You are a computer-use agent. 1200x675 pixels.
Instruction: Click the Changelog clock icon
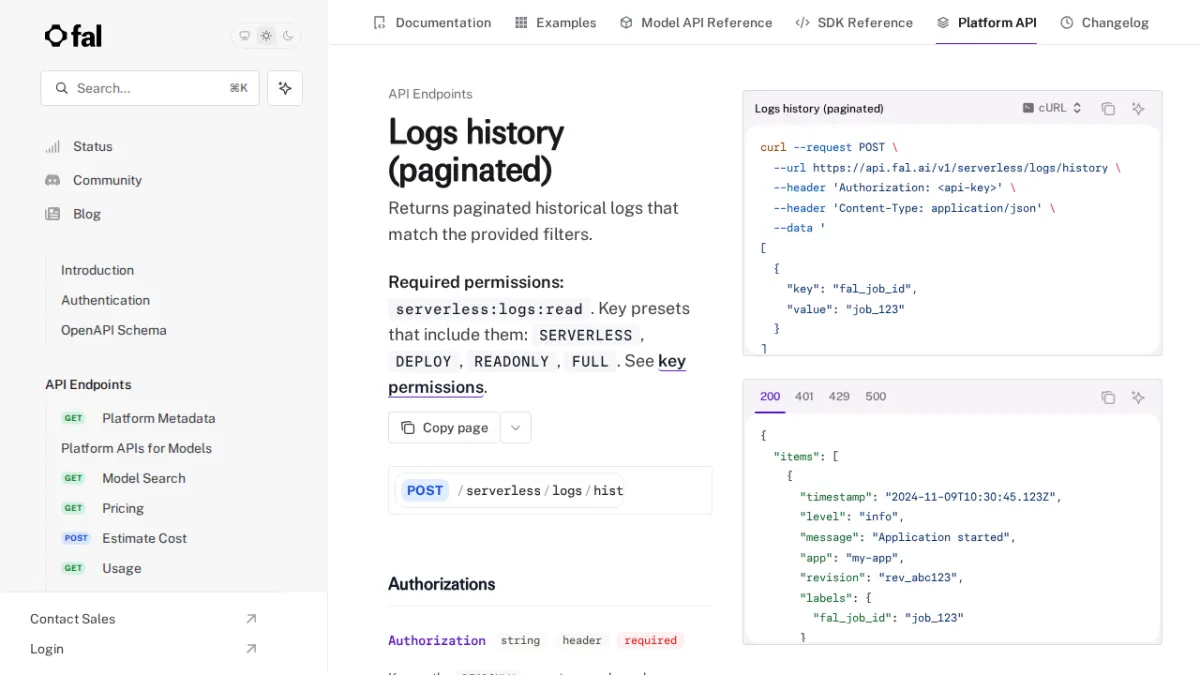coord(1067,22)
